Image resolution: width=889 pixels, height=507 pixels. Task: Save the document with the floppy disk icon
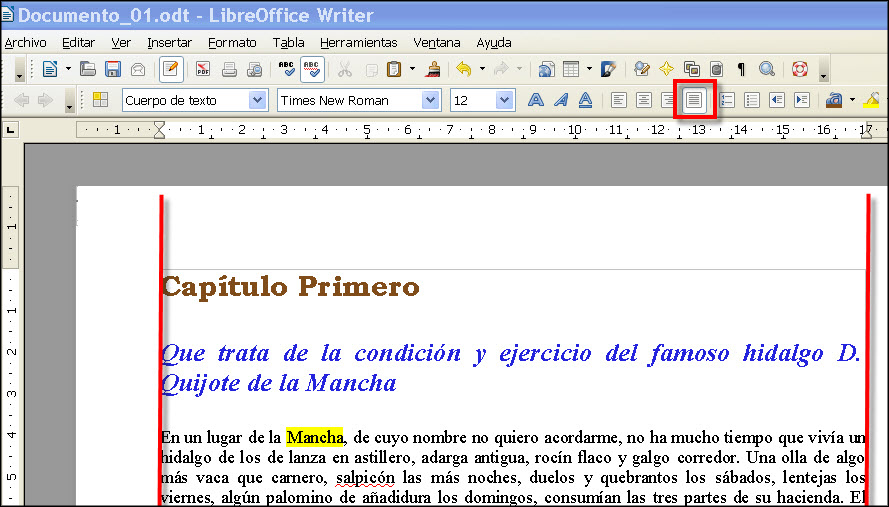pos(113,69)
